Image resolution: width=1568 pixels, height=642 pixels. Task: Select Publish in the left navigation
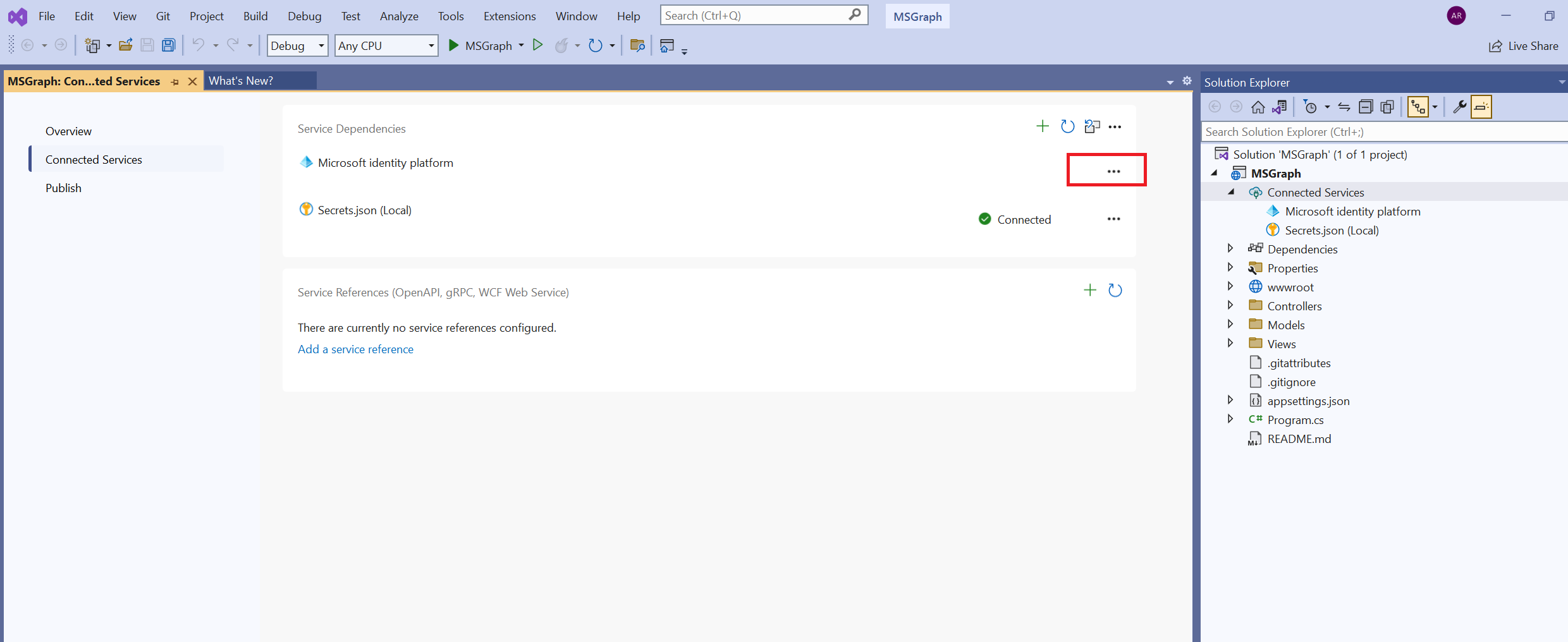coord(63,188)
